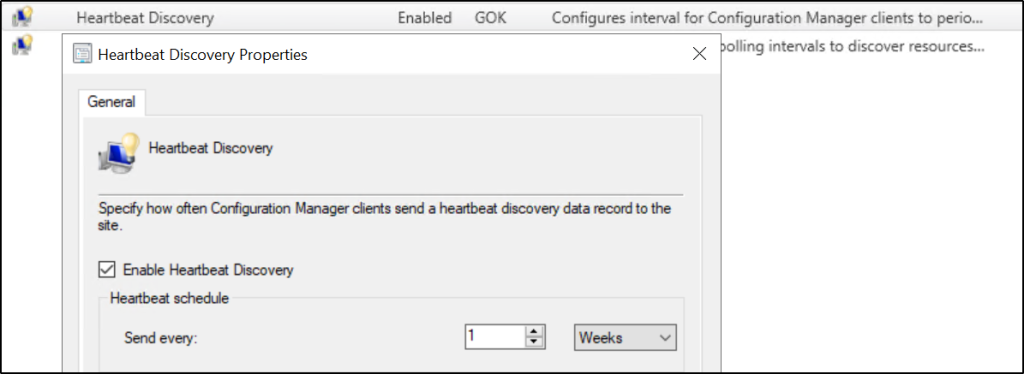
Task: Toggle the Enable Heartbeat Discovery checkbox
Action: pos(104,269)
